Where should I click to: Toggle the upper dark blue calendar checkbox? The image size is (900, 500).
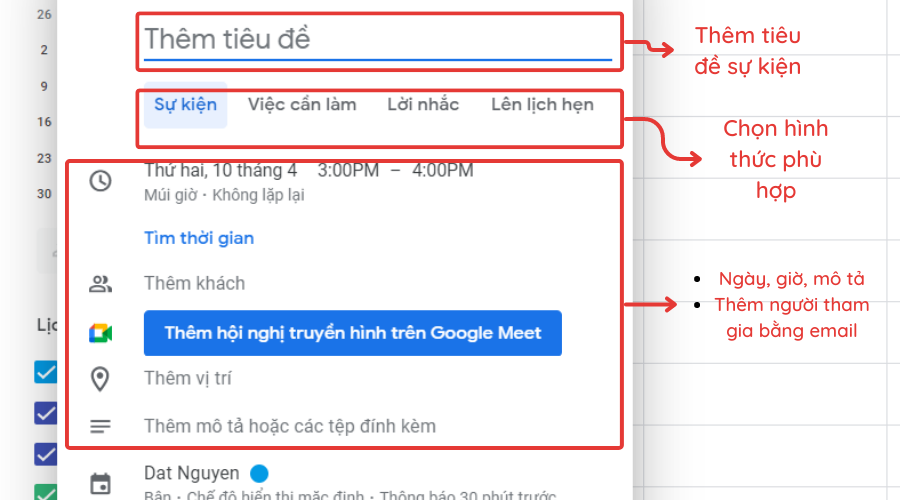point(46,412)
